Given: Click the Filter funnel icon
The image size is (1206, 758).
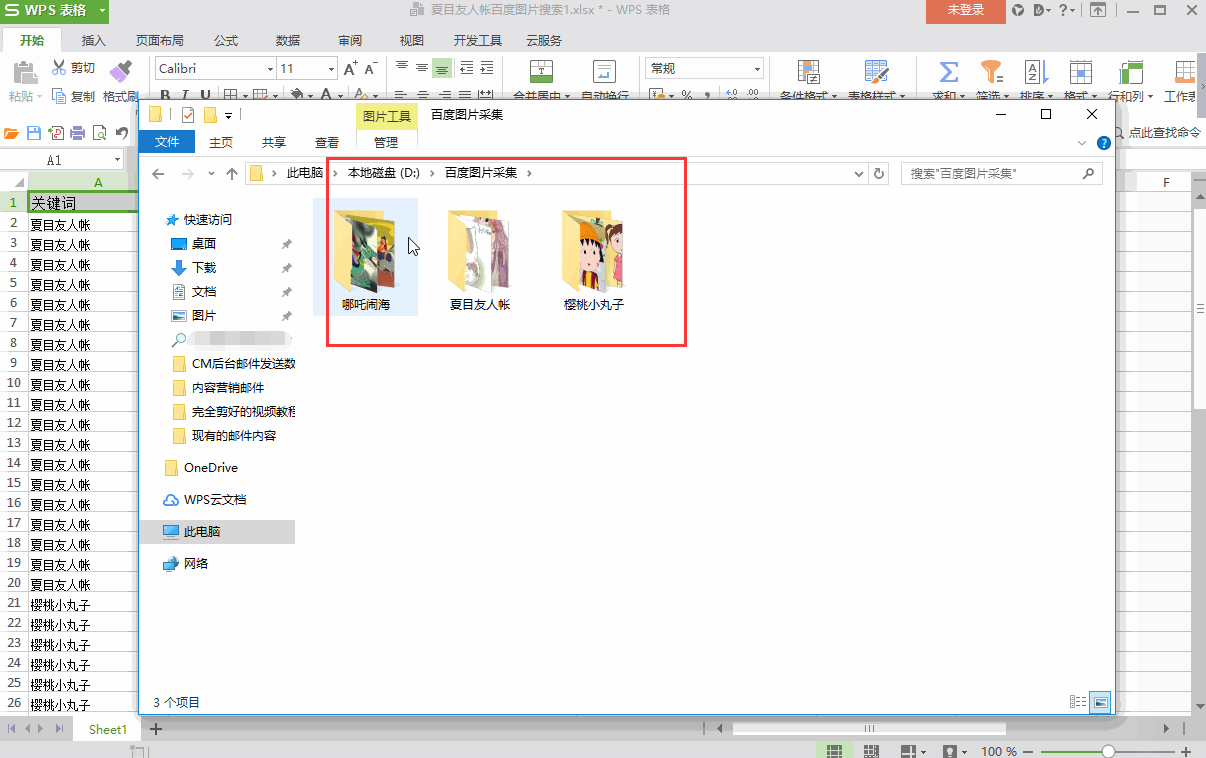Looking at the screenshot, I should pos(991,72).
